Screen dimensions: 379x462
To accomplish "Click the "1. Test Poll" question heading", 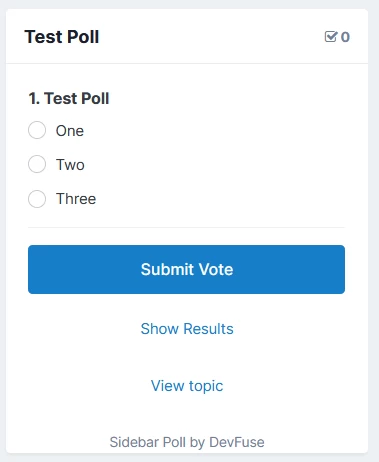I will click(69, 98).
